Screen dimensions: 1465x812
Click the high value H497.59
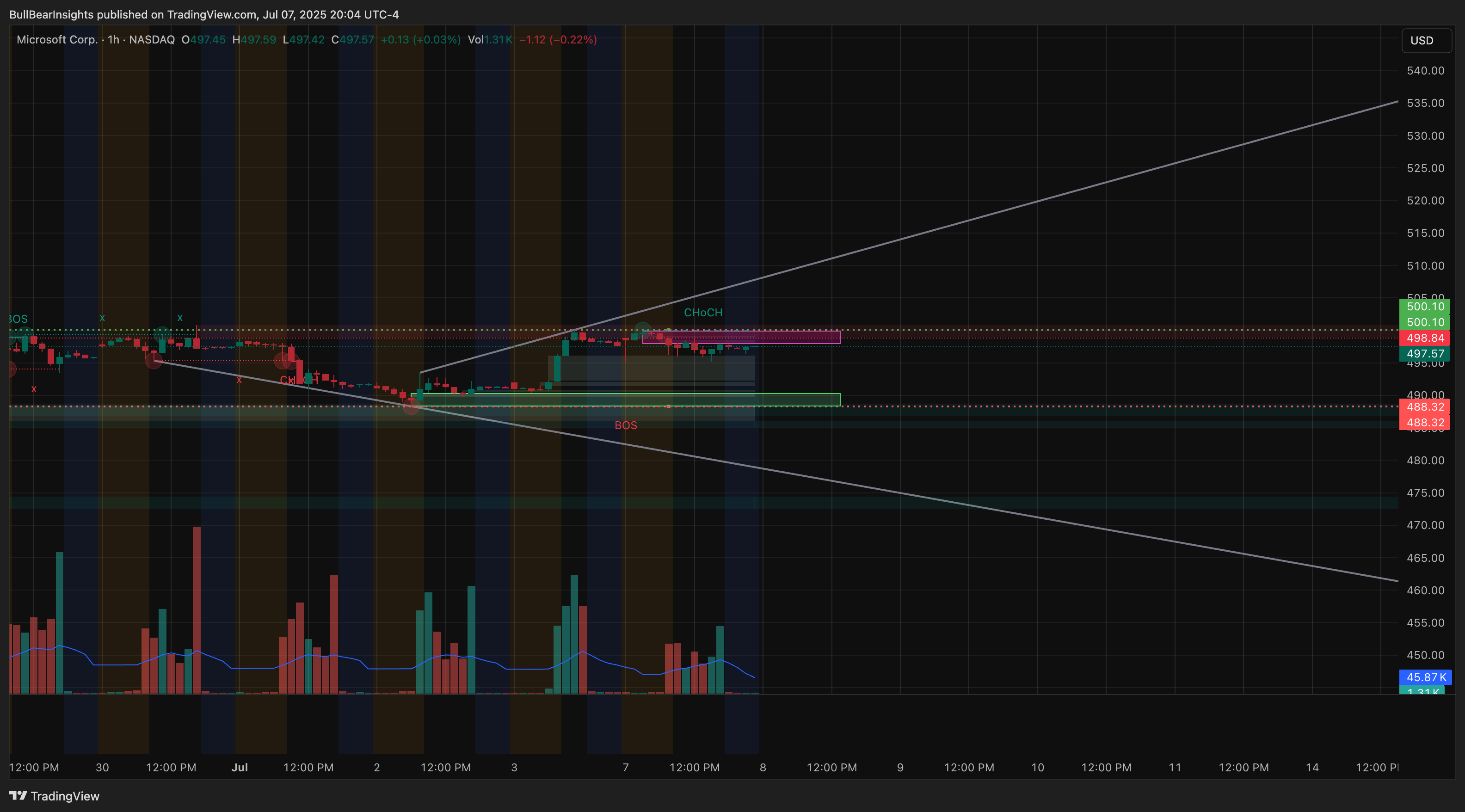point(253,40)
